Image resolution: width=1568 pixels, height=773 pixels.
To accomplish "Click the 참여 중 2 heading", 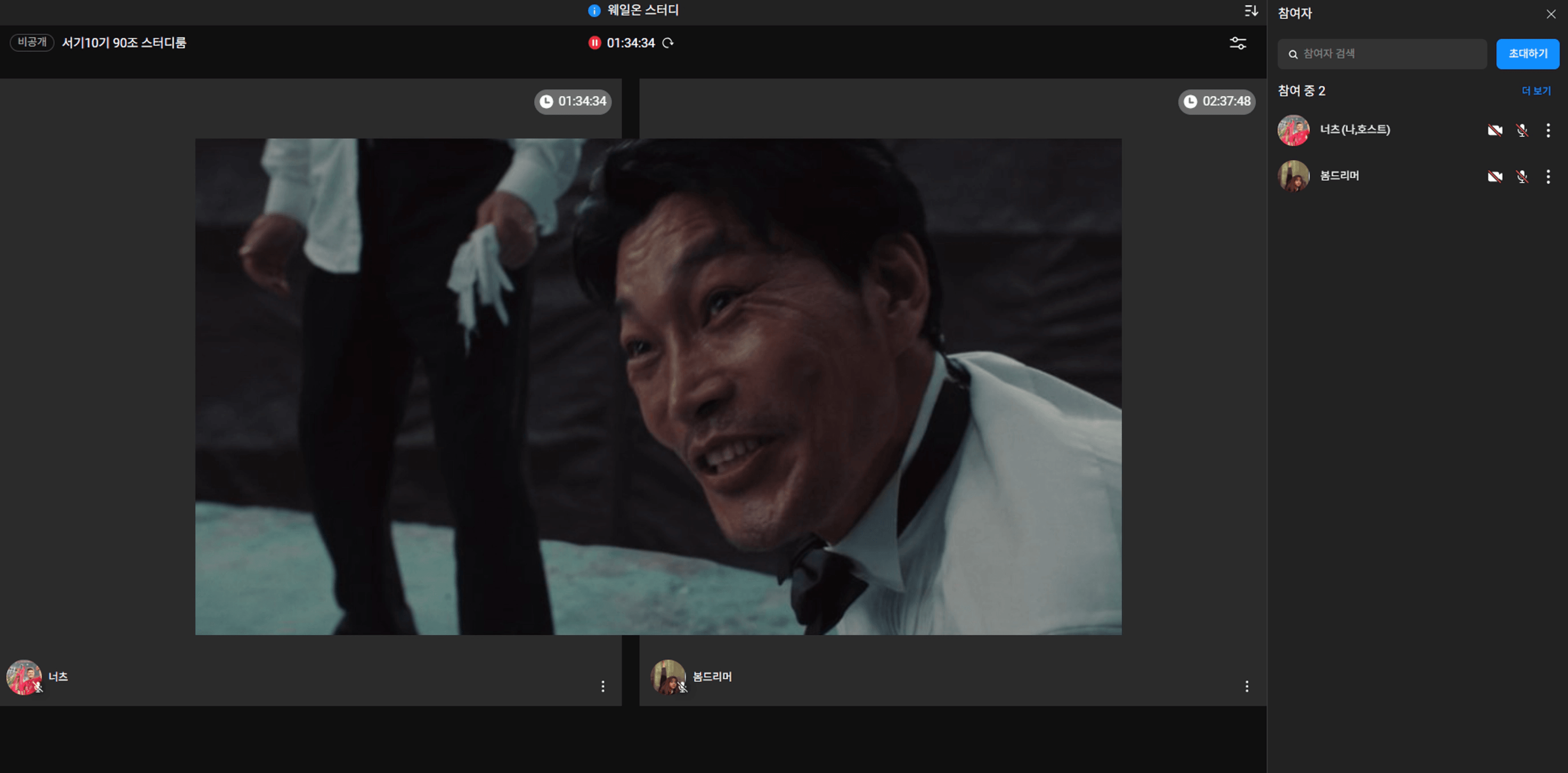I will pos(1301,91).
